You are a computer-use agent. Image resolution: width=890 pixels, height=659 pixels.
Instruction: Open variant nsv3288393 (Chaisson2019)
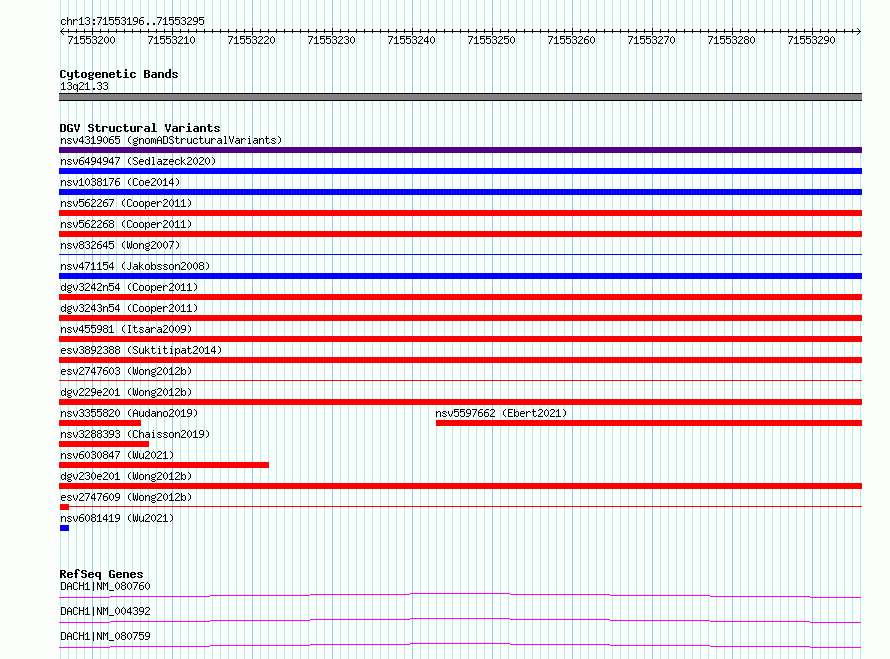click(x=135, y=434)
